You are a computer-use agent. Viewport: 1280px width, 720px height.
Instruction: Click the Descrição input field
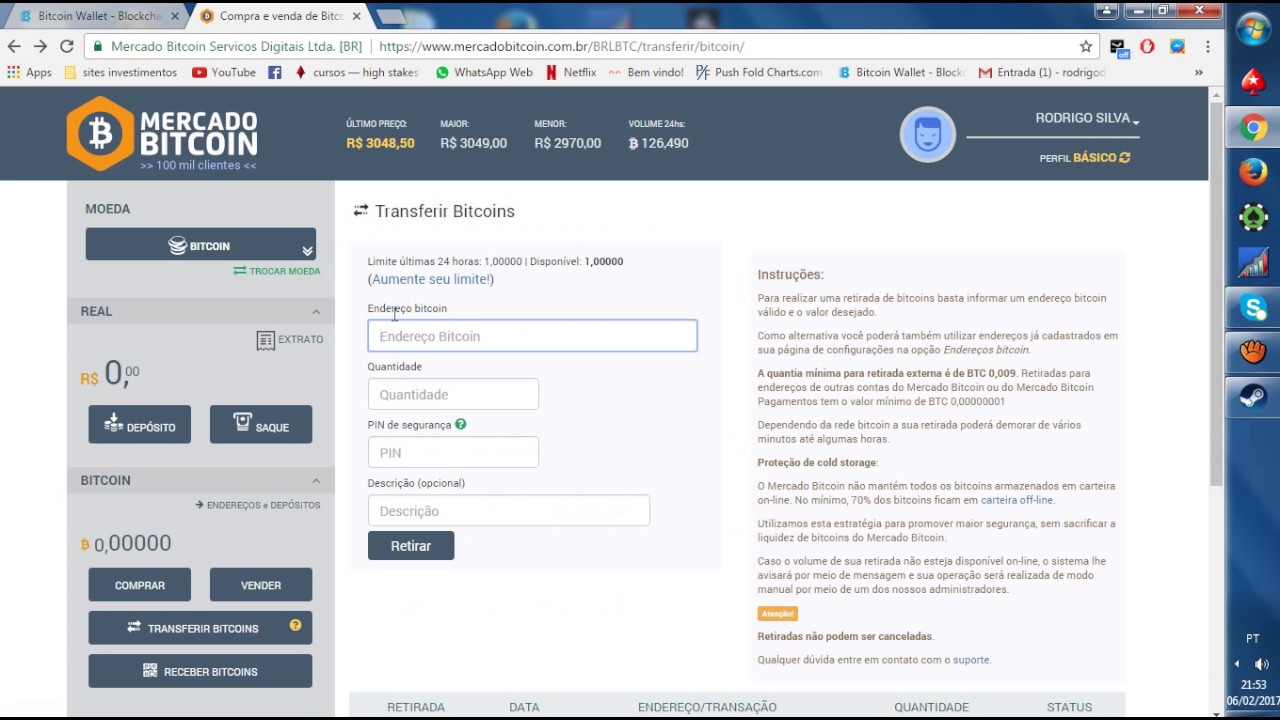click(x=508, y=511)
